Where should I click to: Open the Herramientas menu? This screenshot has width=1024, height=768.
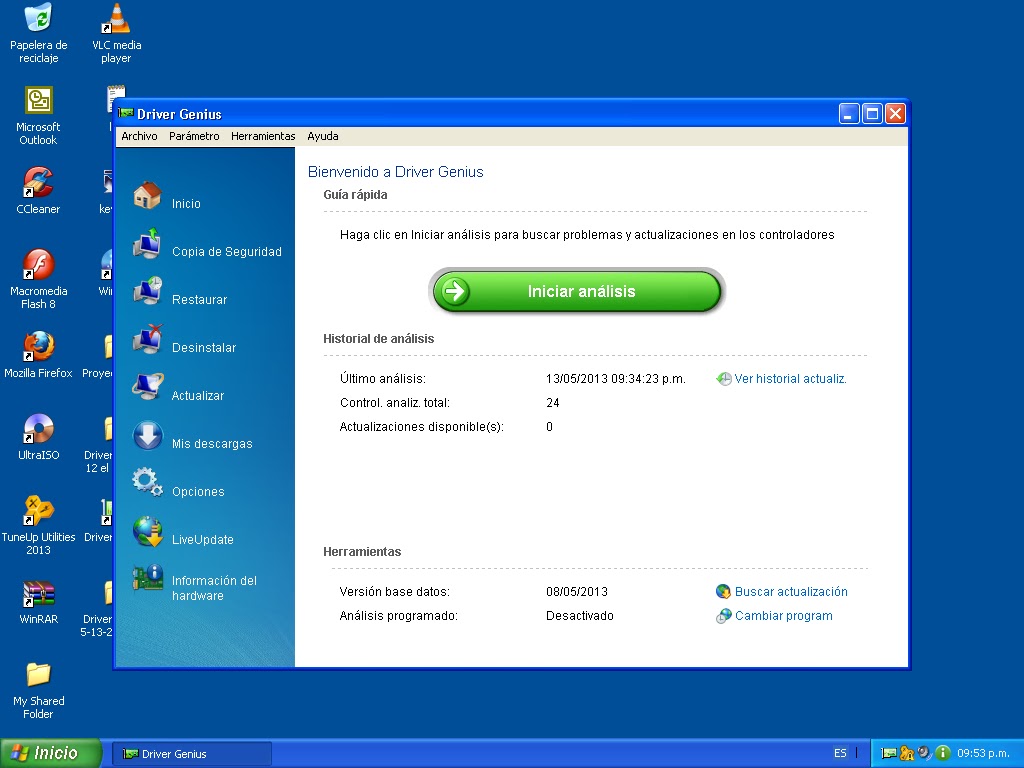[263, 136]
